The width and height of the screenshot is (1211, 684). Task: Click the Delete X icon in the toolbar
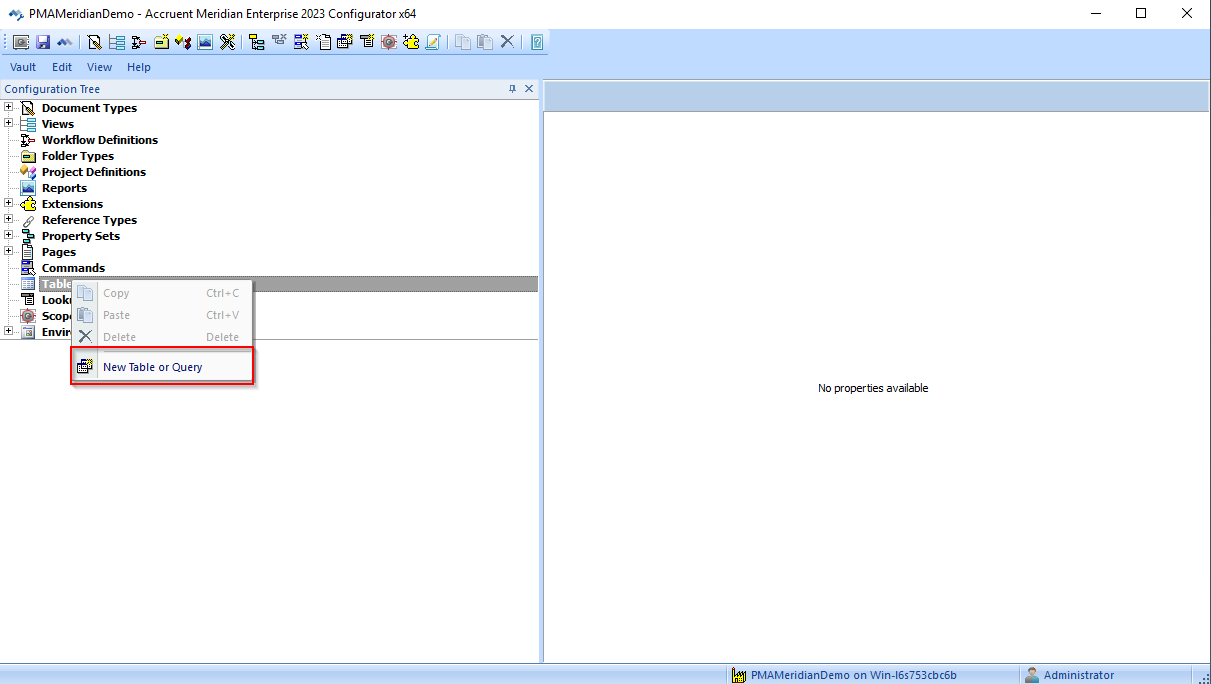pos(507,42)
